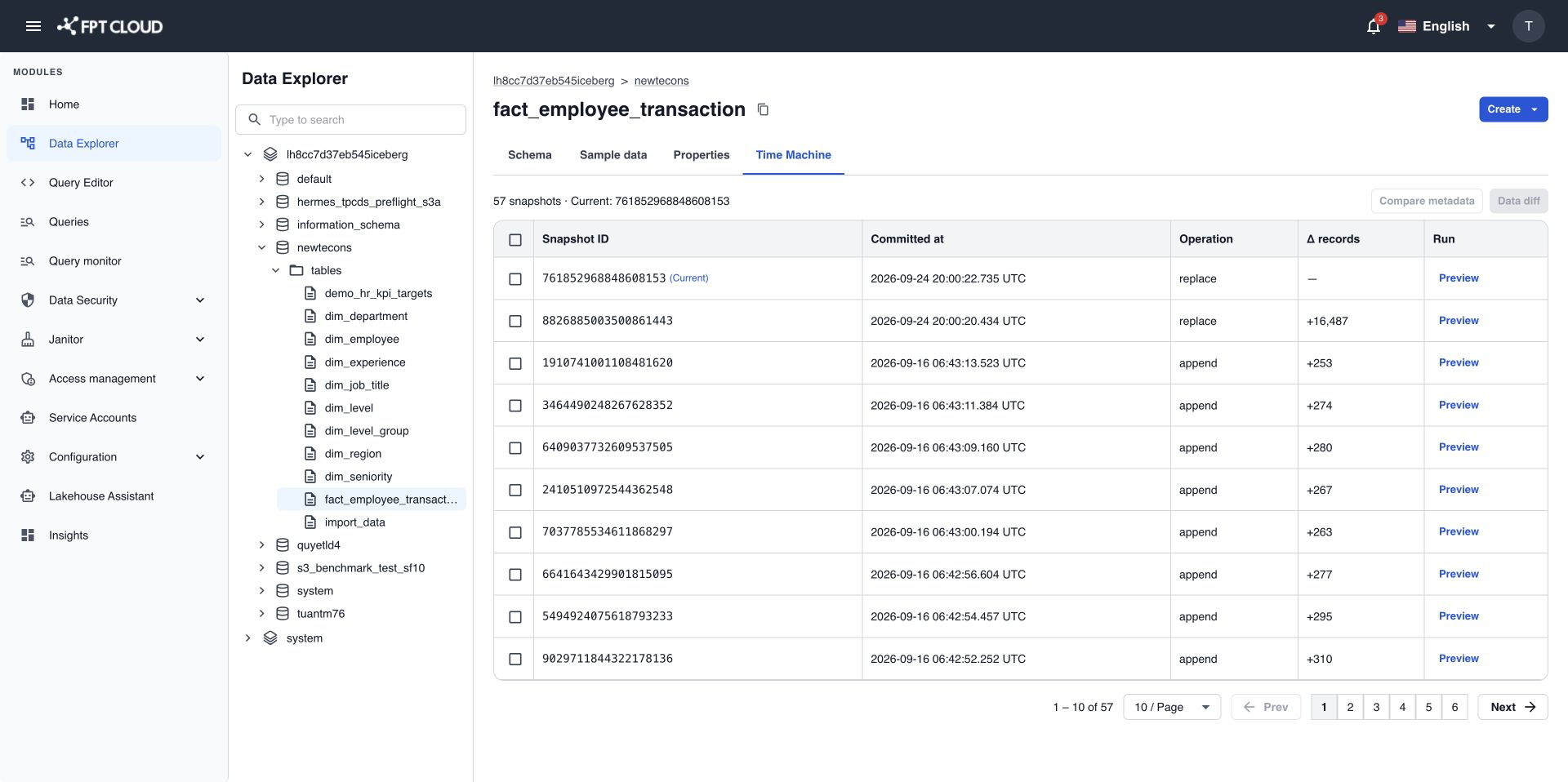Click the Insights dashboard icon
Viewport: 1568px width, 782px height.
click(28, 535)
